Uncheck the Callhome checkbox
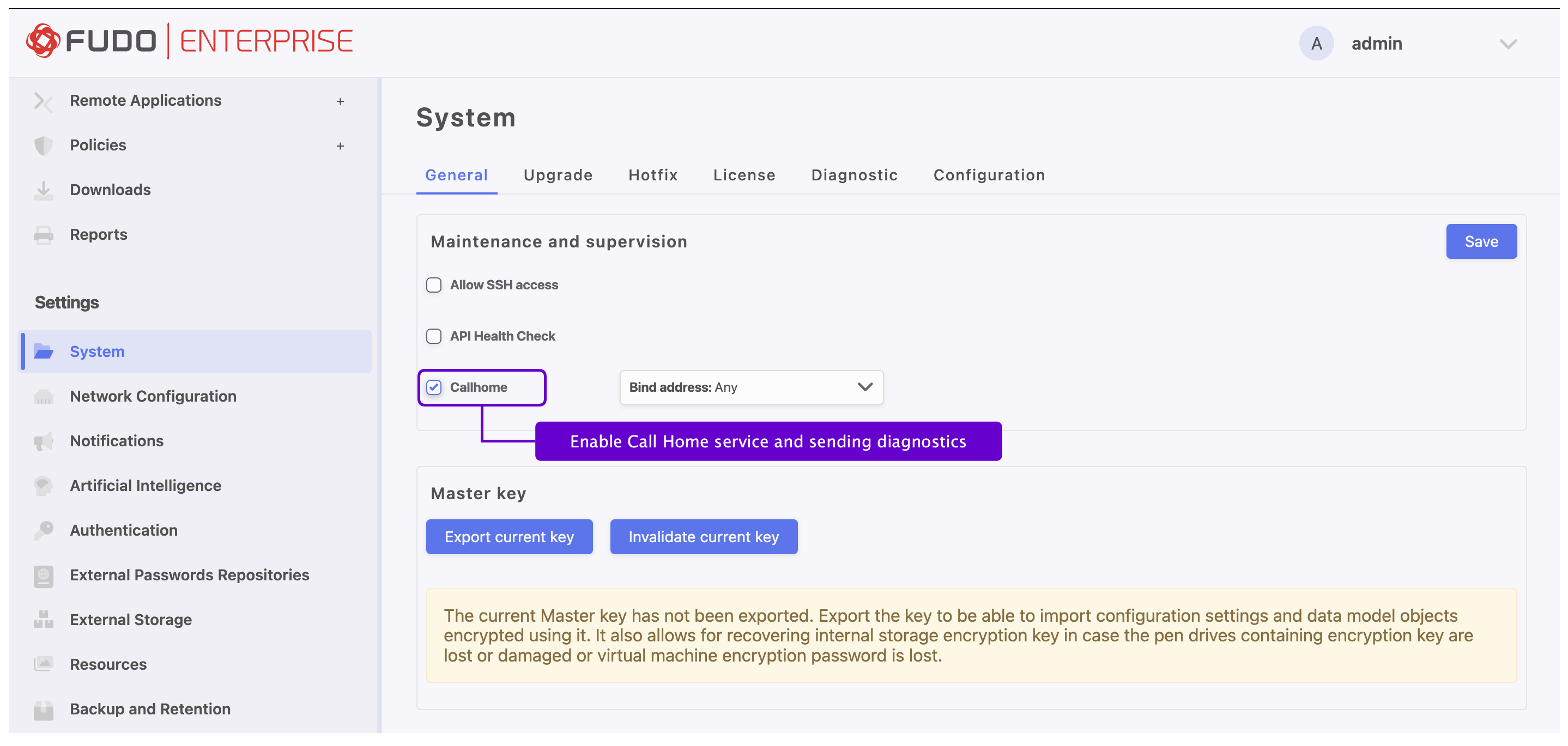The image size is (1568, 746). [434, 387]
